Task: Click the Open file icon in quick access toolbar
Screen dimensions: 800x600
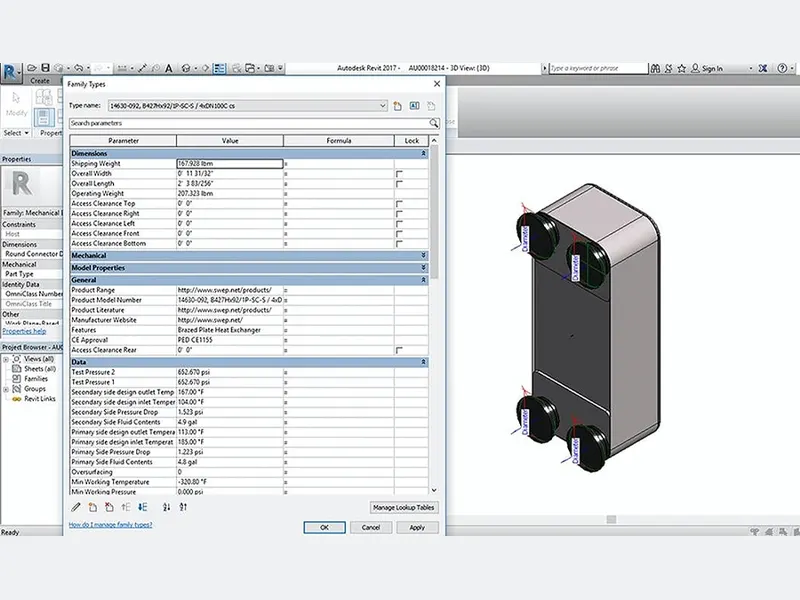Action: pos(32,68)
